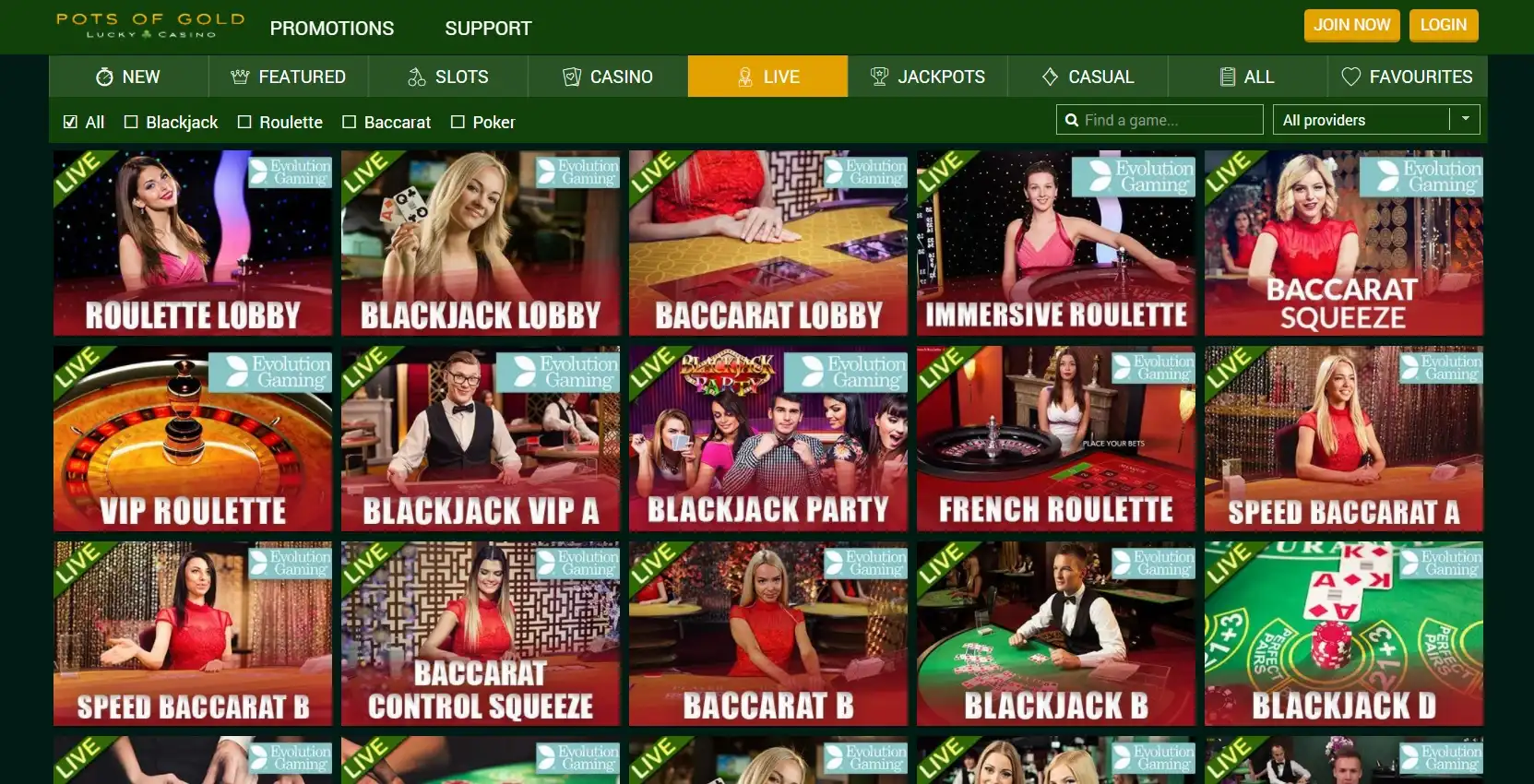The width and height of the screenshot is (1534, 784).
Task: Click the CASUAL diamond icon
Action: coord(1050,77)
